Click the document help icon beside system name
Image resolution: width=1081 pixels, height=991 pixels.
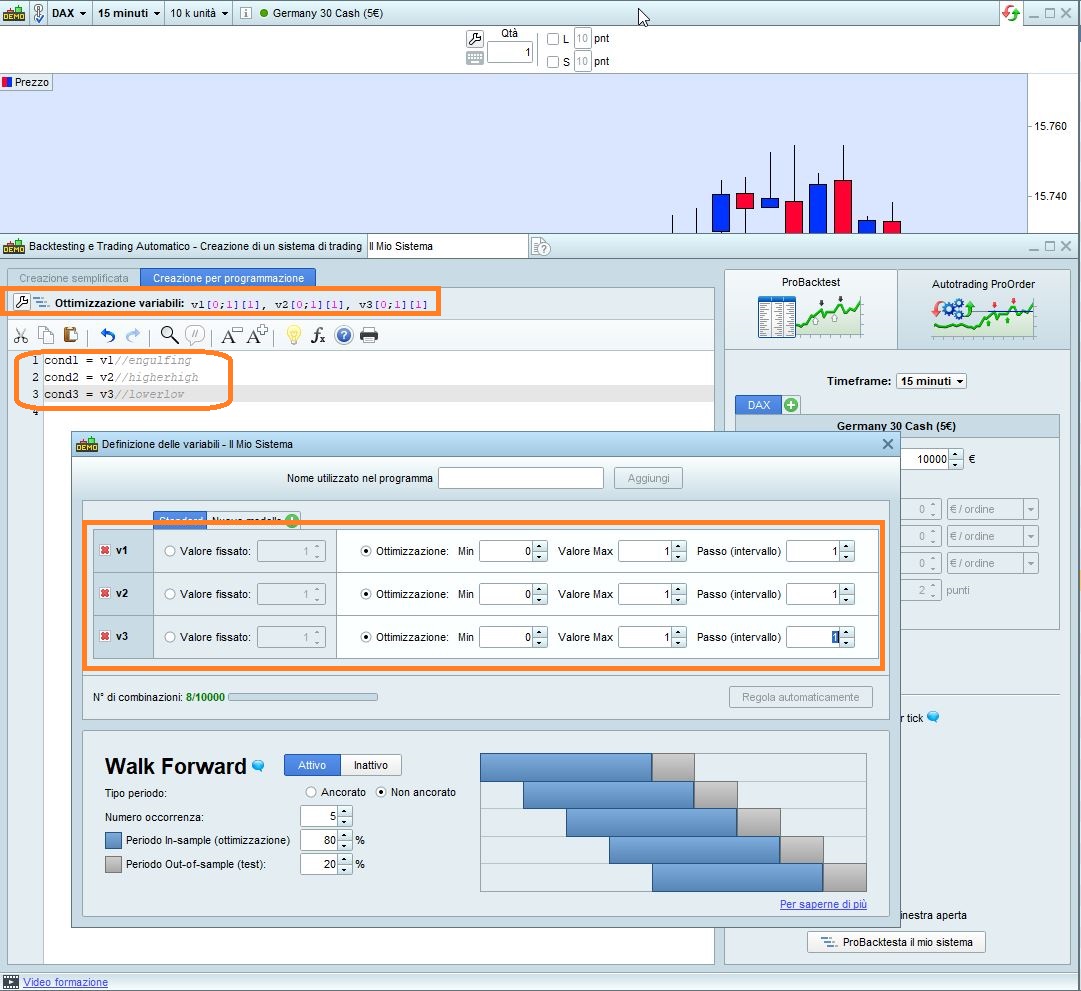click(x=540, y=247)
